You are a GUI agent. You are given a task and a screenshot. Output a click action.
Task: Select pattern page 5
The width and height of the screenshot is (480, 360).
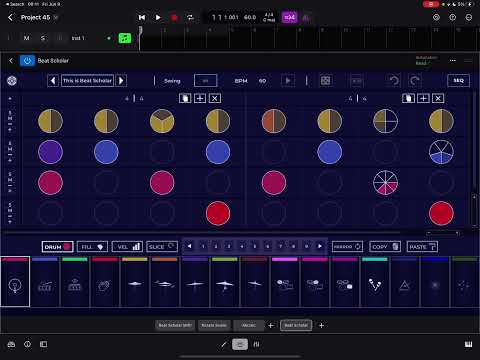[255, 246]
